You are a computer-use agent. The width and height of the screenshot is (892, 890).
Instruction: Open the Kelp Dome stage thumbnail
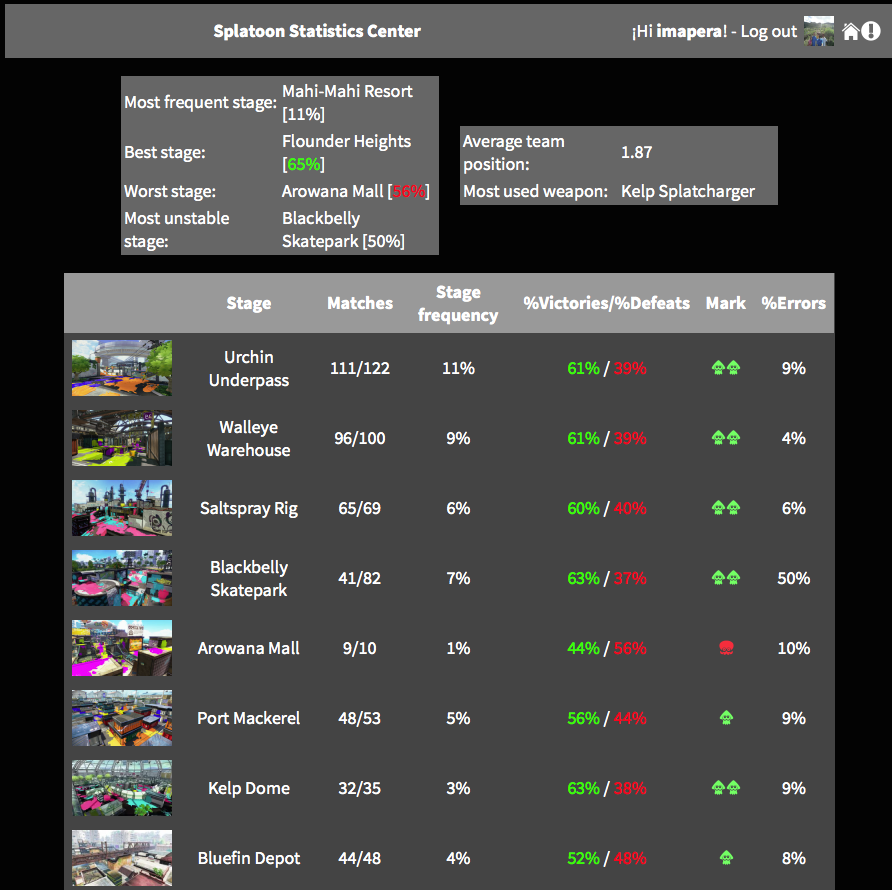point(121,787)
